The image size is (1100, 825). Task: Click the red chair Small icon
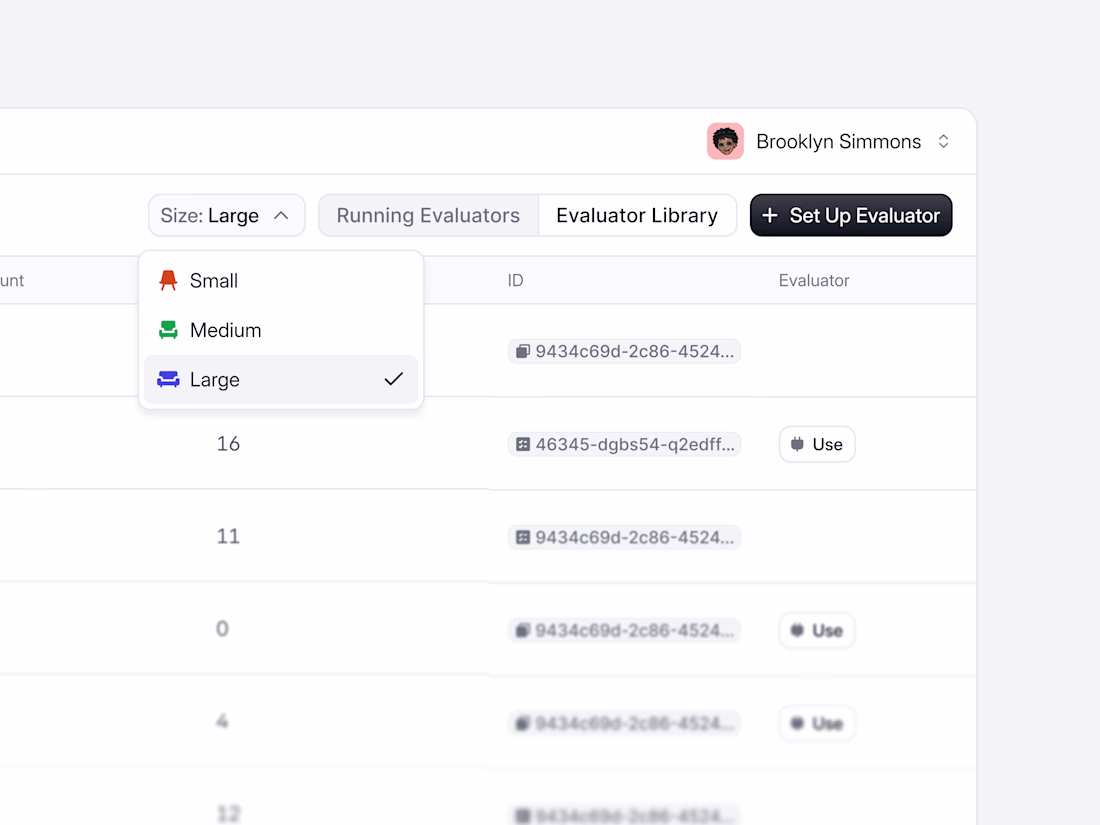tap(168, 281)
